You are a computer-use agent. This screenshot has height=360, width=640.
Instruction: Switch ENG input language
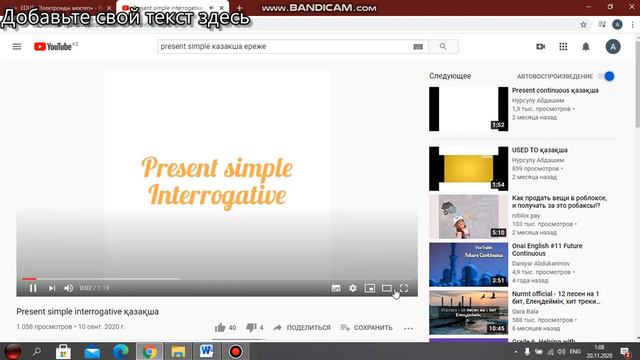tap(575, 351)
